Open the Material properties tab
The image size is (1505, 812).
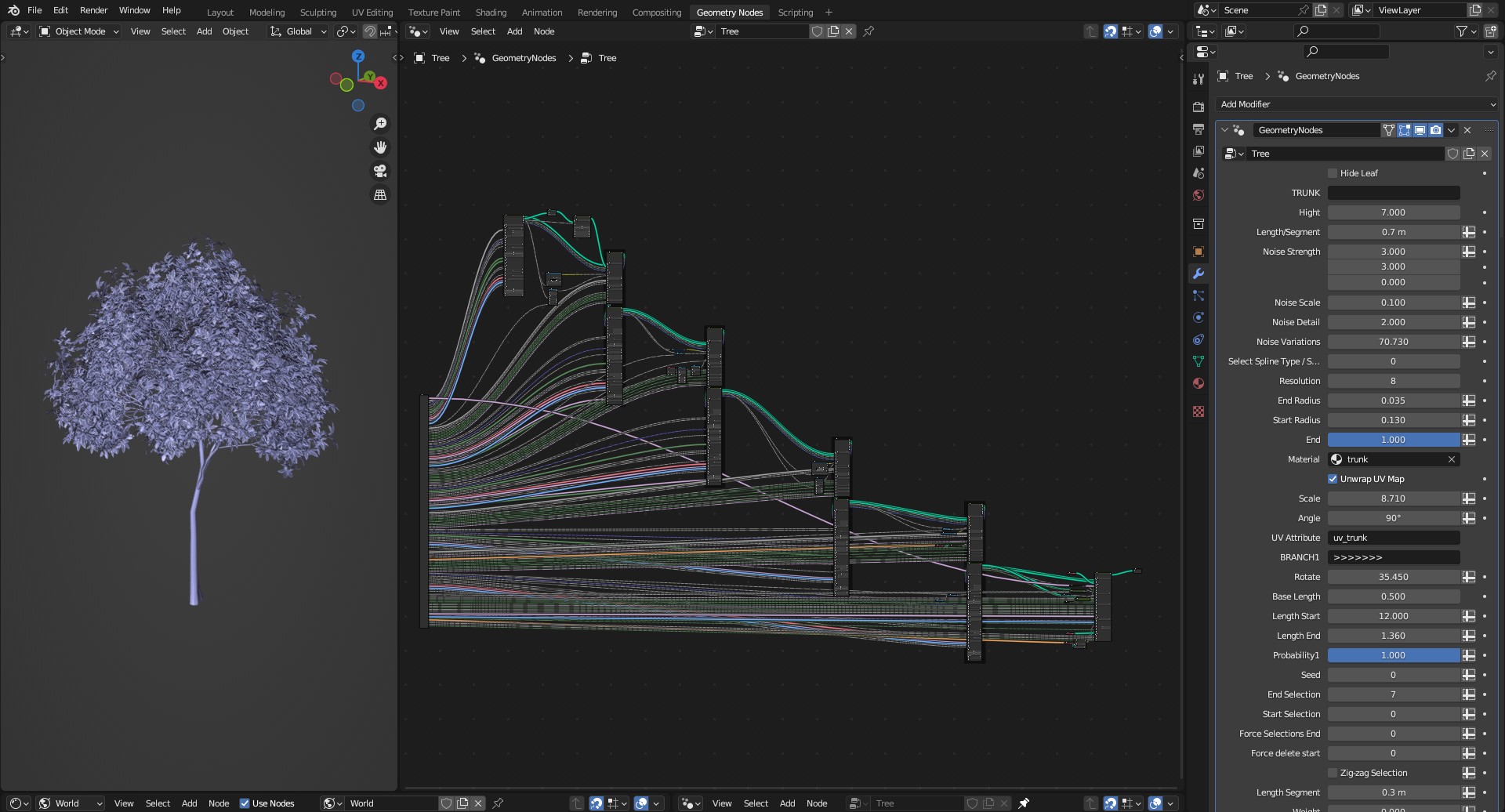pyautogui.click(x=1199, y=383)
